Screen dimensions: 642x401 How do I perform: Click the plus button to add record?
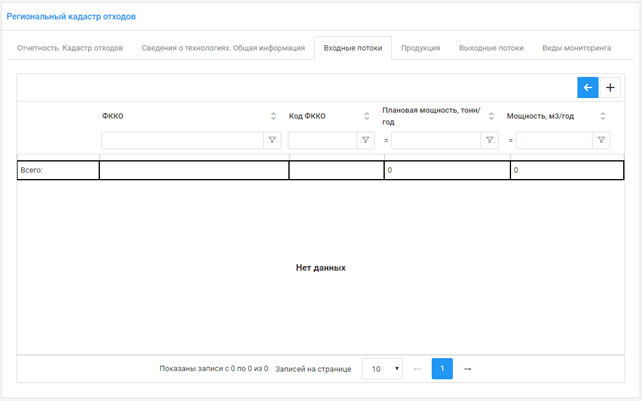pos(611,88)
